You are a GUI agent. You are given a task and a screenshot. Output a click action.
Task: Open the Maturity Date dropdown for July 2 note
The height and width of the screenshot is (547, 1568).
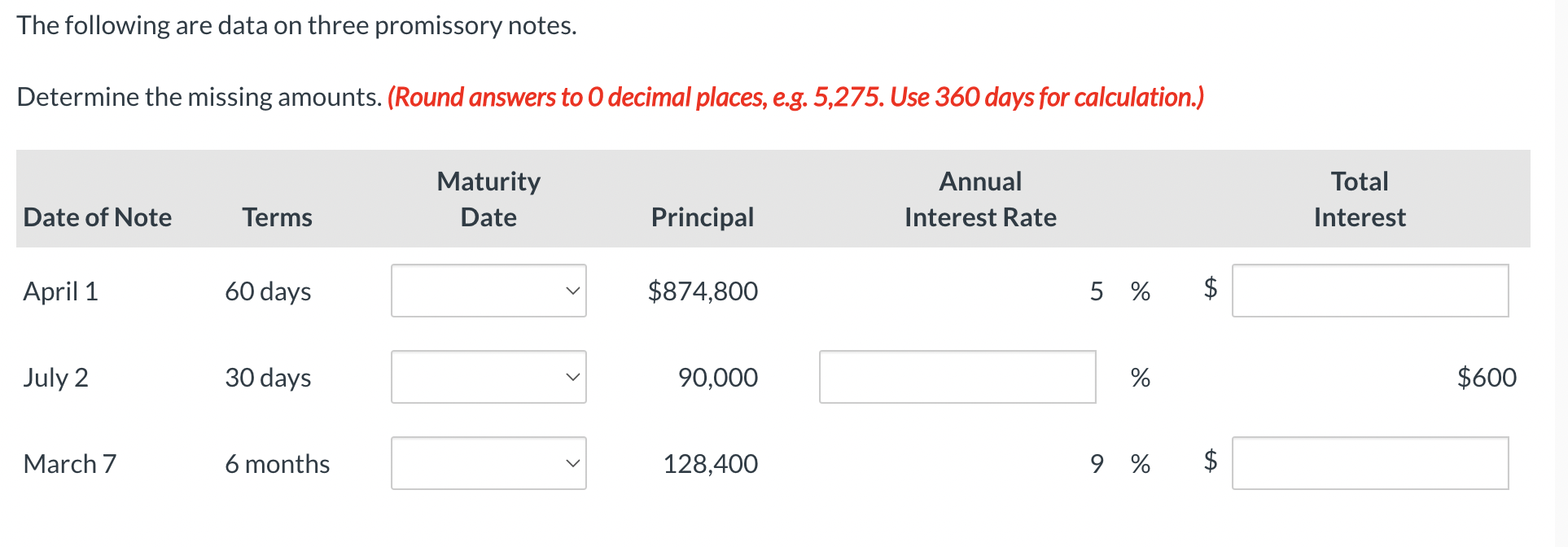(488, 377)
